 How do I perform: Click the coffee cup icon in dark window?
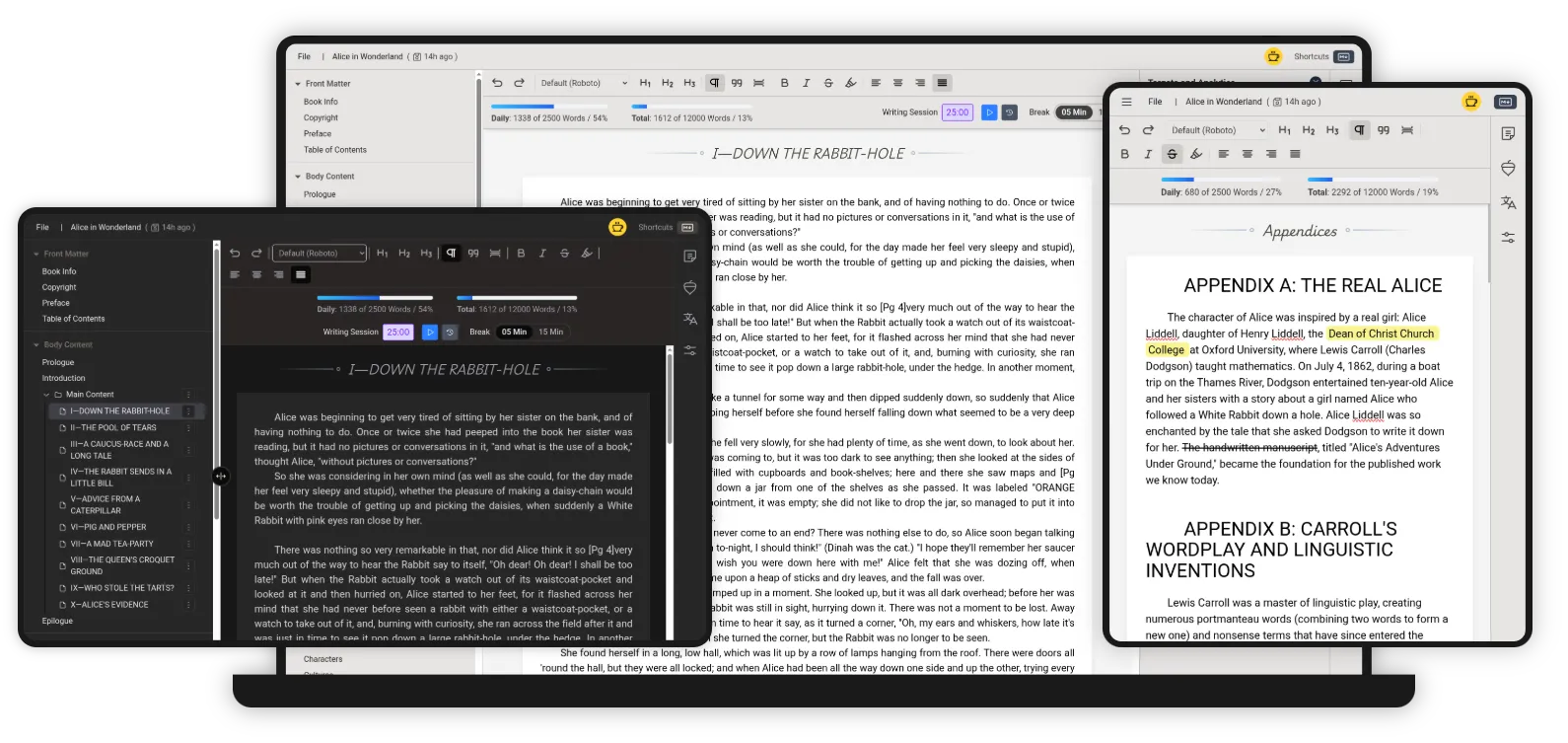617,228
